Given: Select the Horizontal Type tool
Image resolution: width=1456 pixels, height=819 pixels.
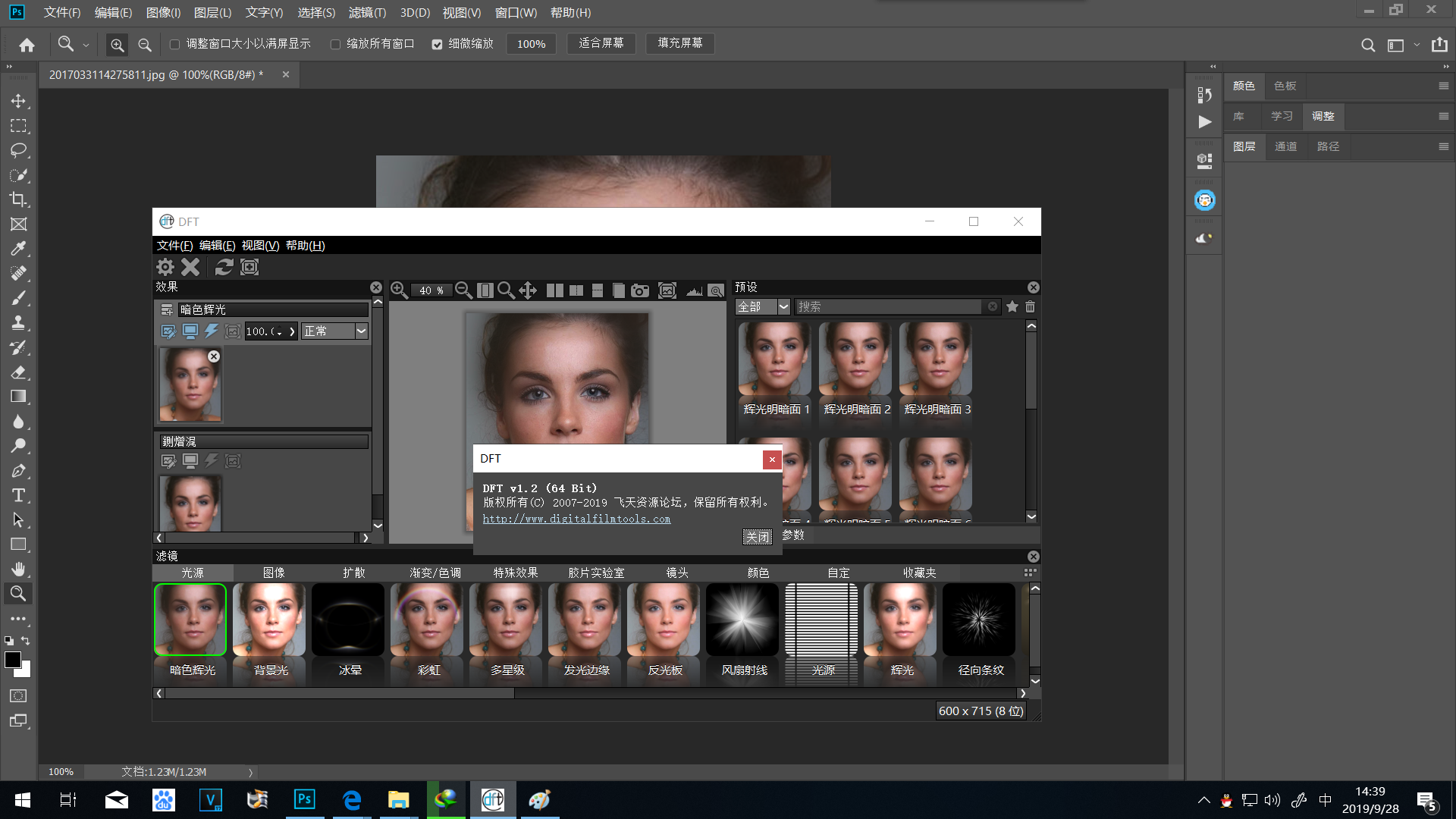Looking at the screenshot, I should pyautogui.click(x=18, y=495).
